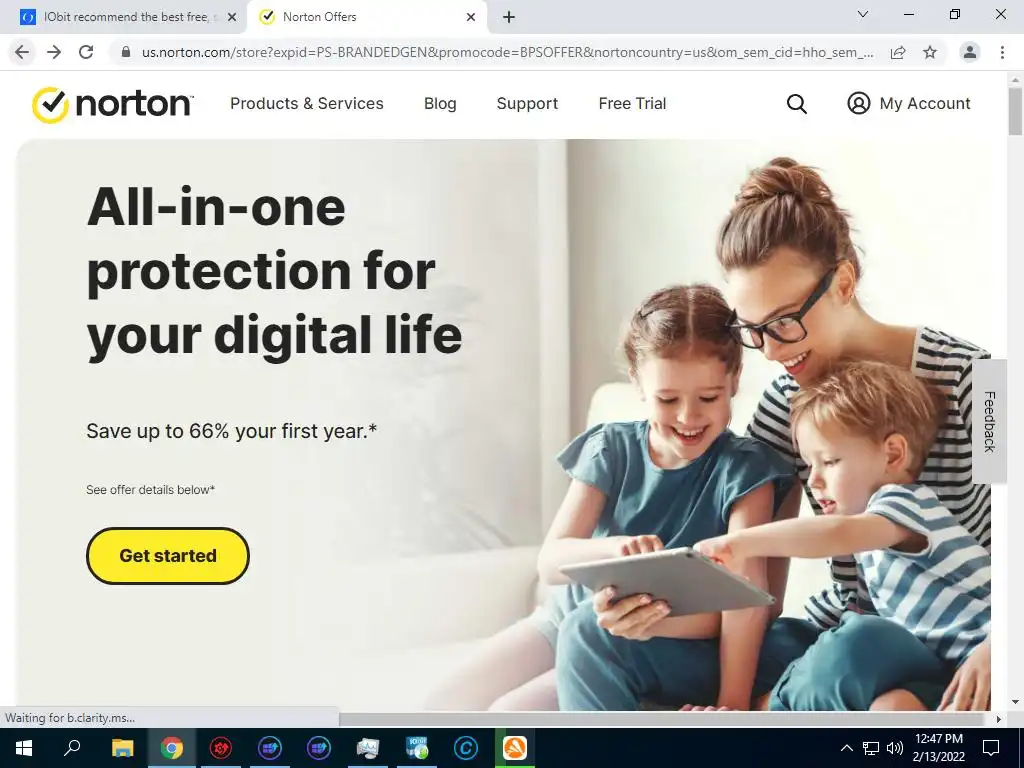Open the Chrome profile avatar icon
The height and width of the screenshot is (768, 1024).
(x=970, y=52)
